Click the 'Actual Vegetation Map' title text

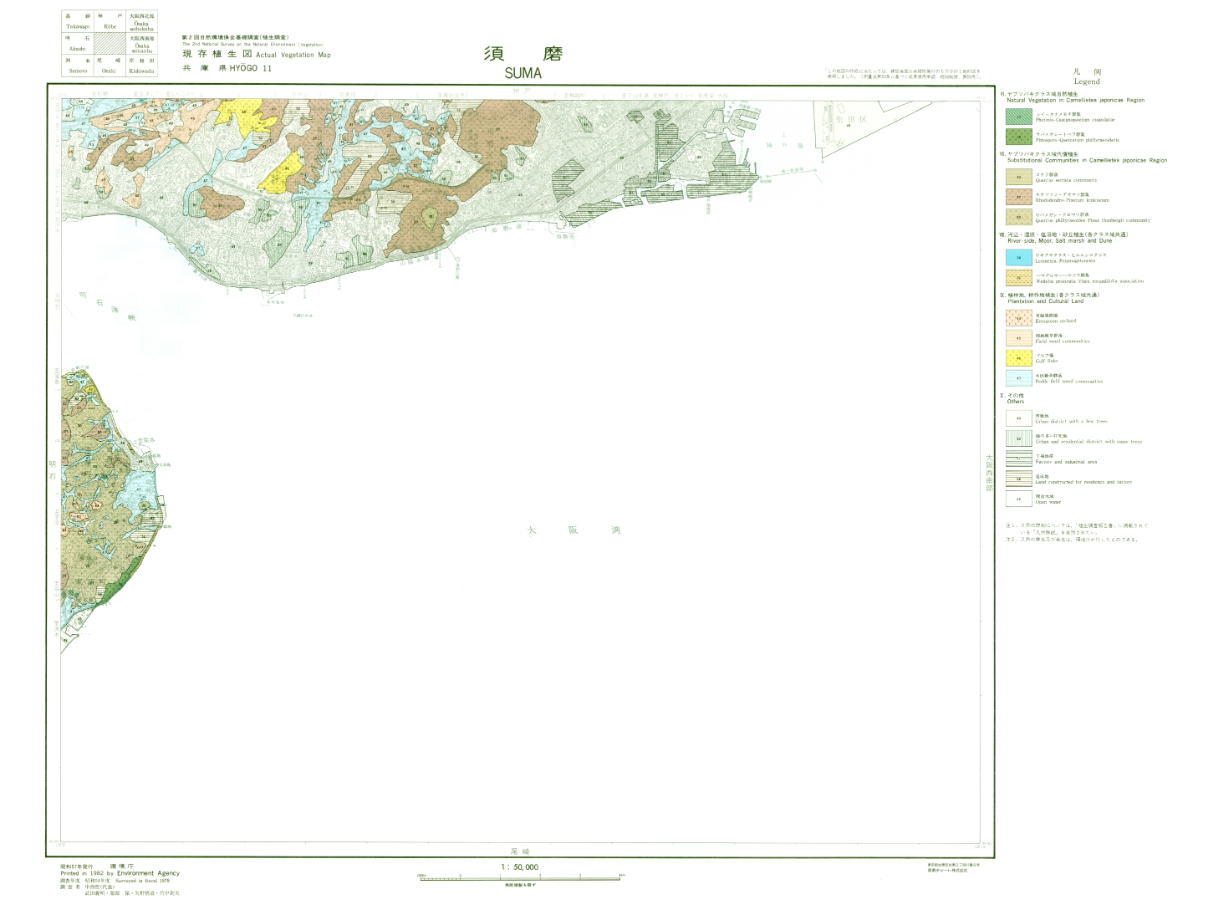(x=293, y=55)
